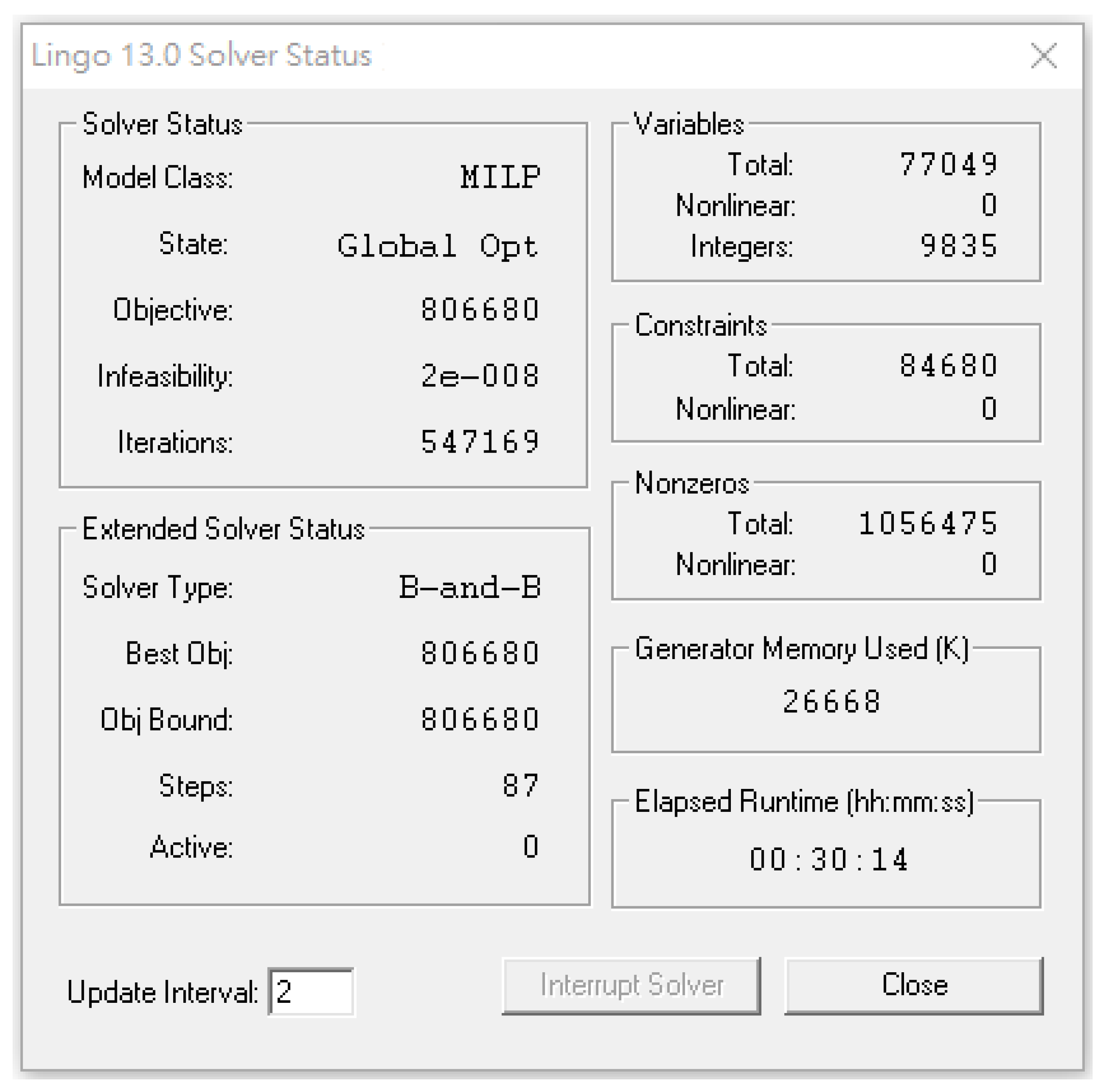This screenshot has height=1092, width=1104.
Task: Click the Nonzeros Total value 1056475
Action: pos(928,523)
